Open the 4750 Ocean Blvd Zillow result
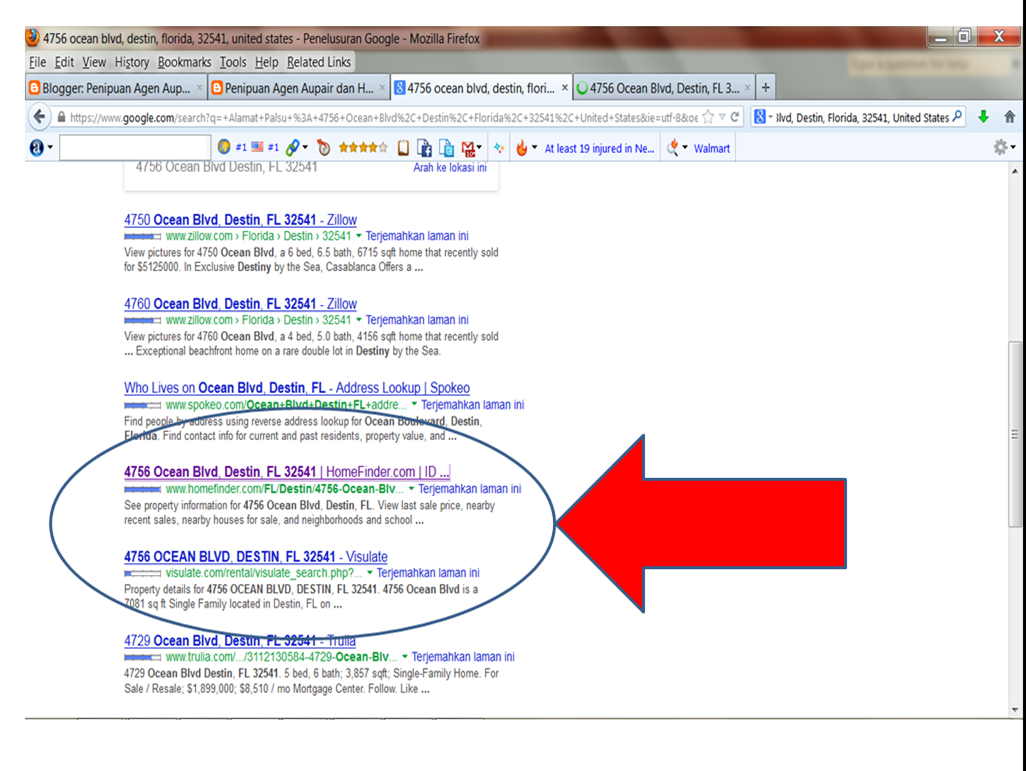Screen dimensions: 1026x771 pos(240,220)
